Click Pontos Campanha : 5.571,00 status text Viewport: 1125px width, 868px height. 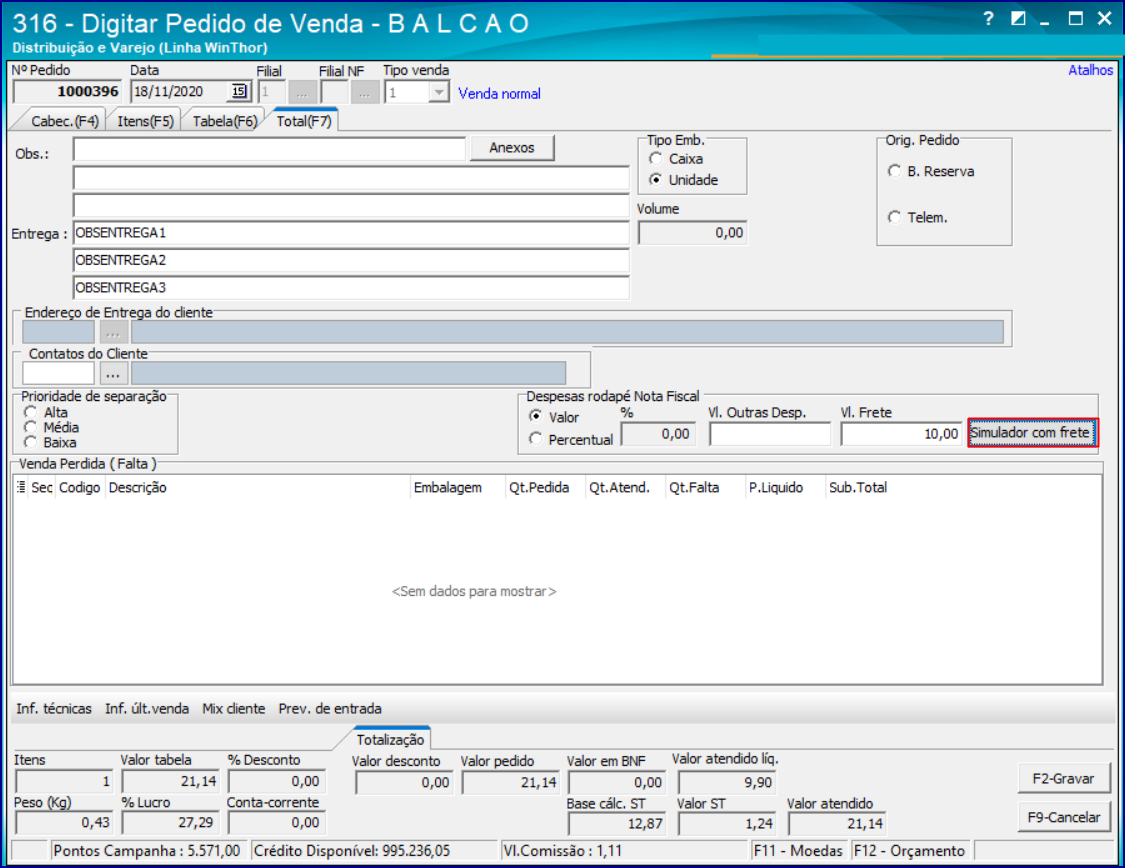point(147,851)
